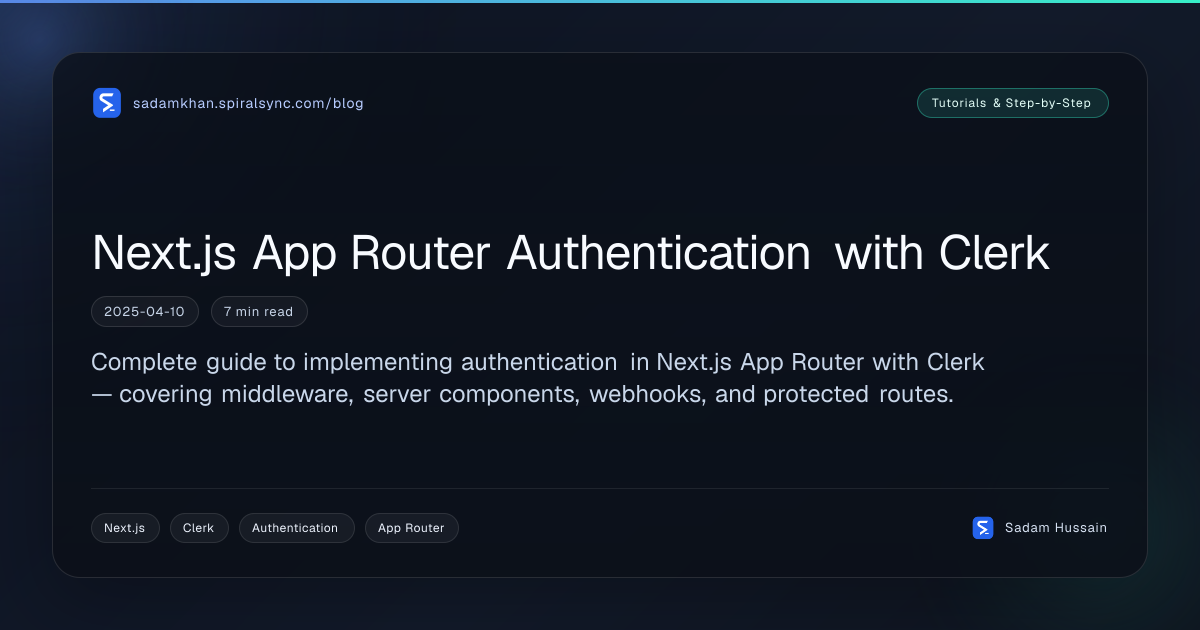This screenshot has height=630, width=1200.
Task: Select the Next.js tag
Action: click(x=125, y=528)
